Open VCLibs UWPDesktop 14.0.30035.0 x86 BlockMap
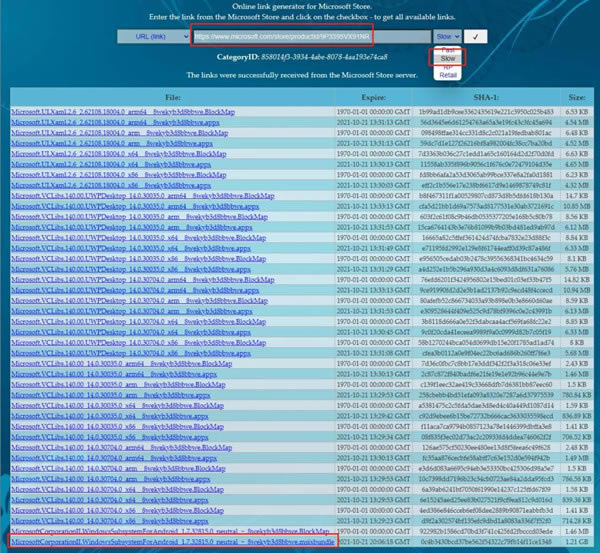 139,259
